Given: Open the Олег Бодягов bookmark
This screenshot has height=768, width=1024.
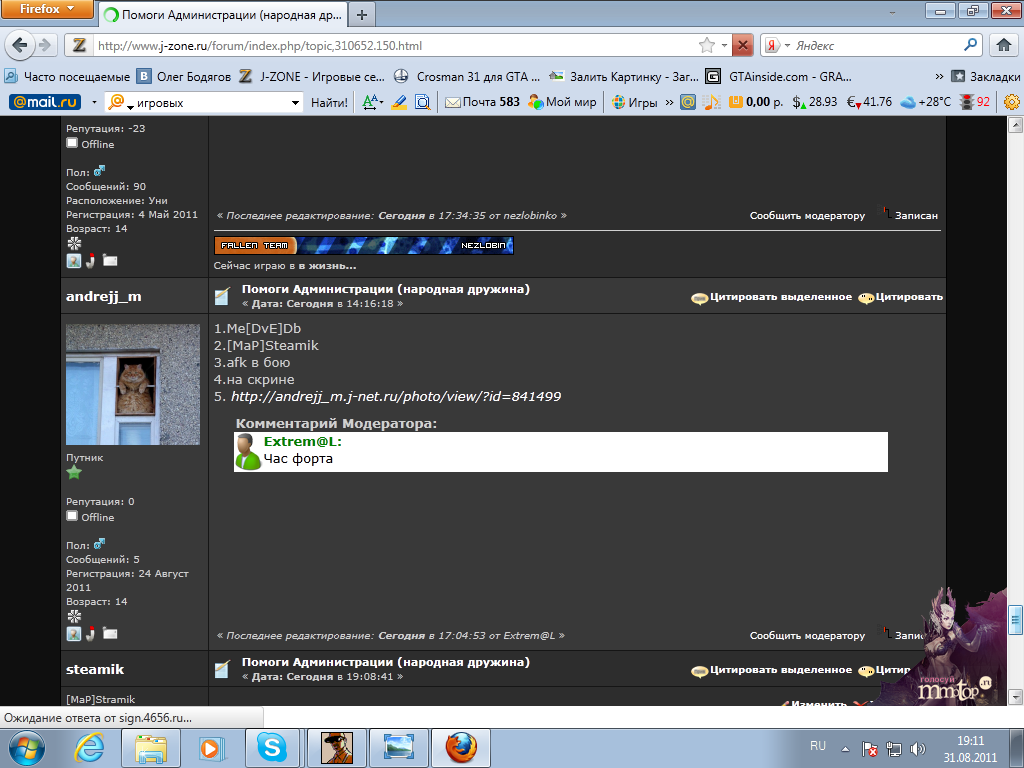Looking at the screenshot, I should (184, 76).
